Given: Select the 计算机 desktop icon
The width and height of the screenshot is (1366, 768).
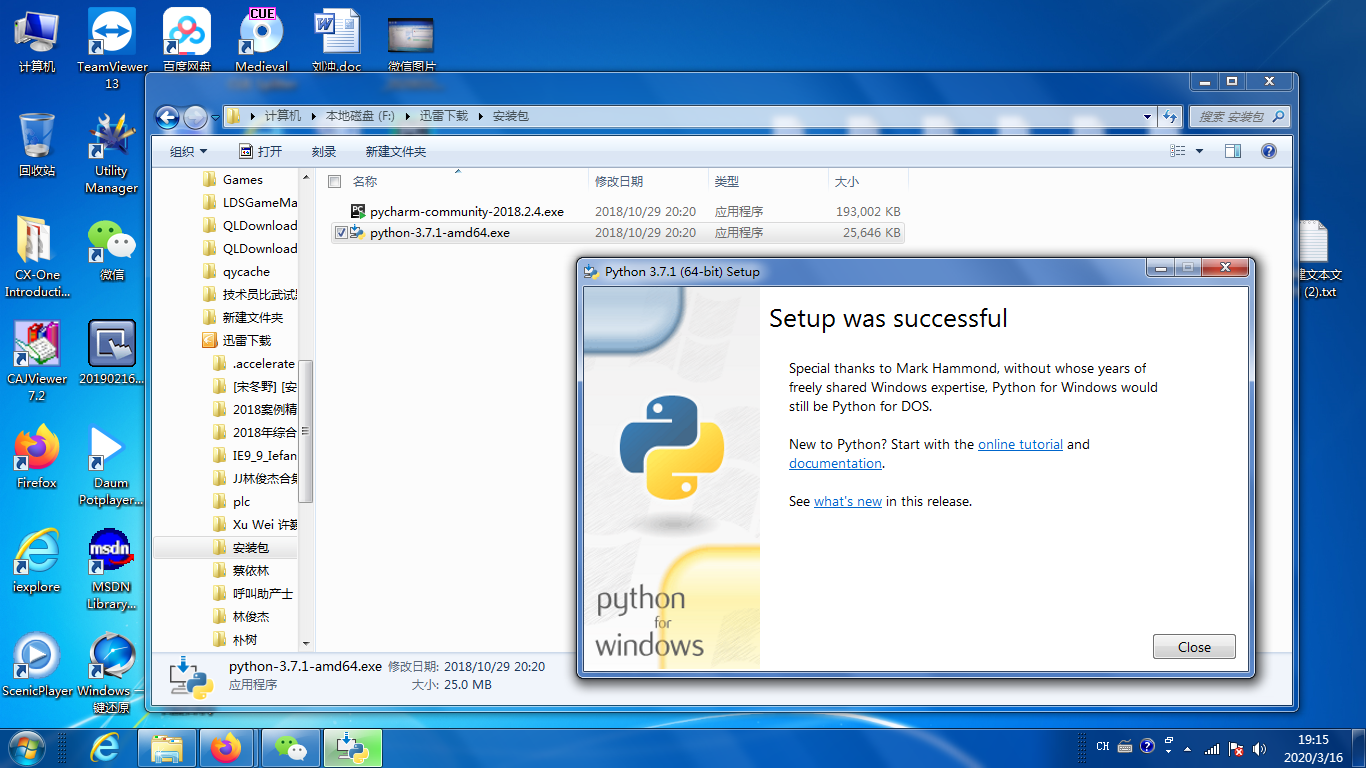Looking at the screenshot, I should tap(37, 41).
